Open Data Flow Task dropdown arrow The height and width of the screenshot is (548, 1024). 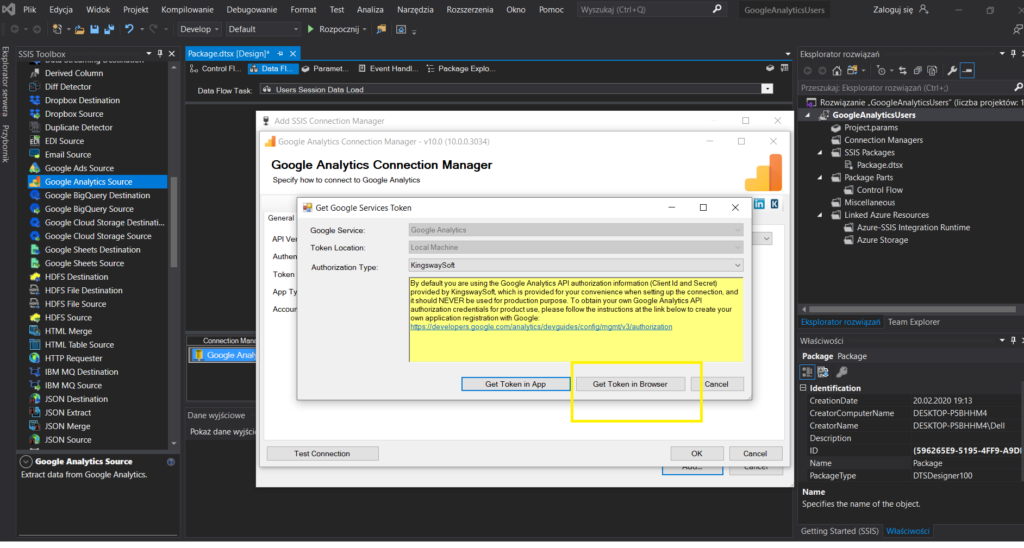point(767,89)
